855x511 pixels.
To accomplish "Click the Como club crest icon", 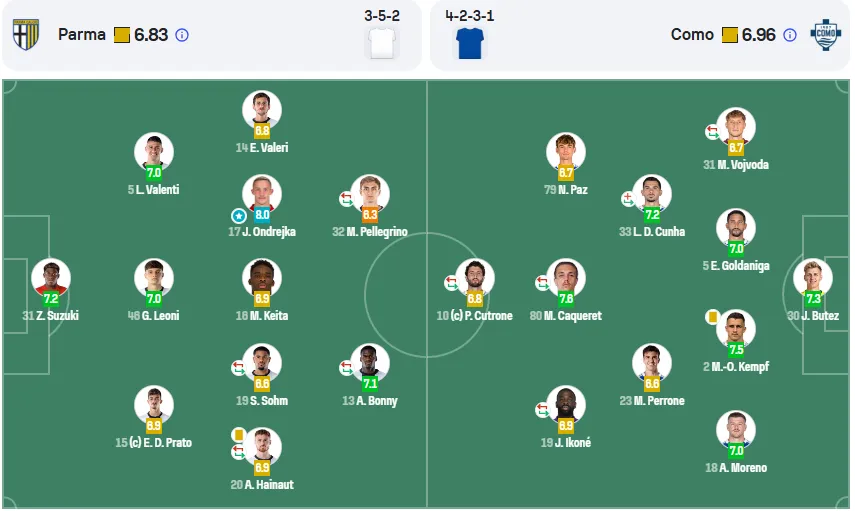I will (826, 35).
